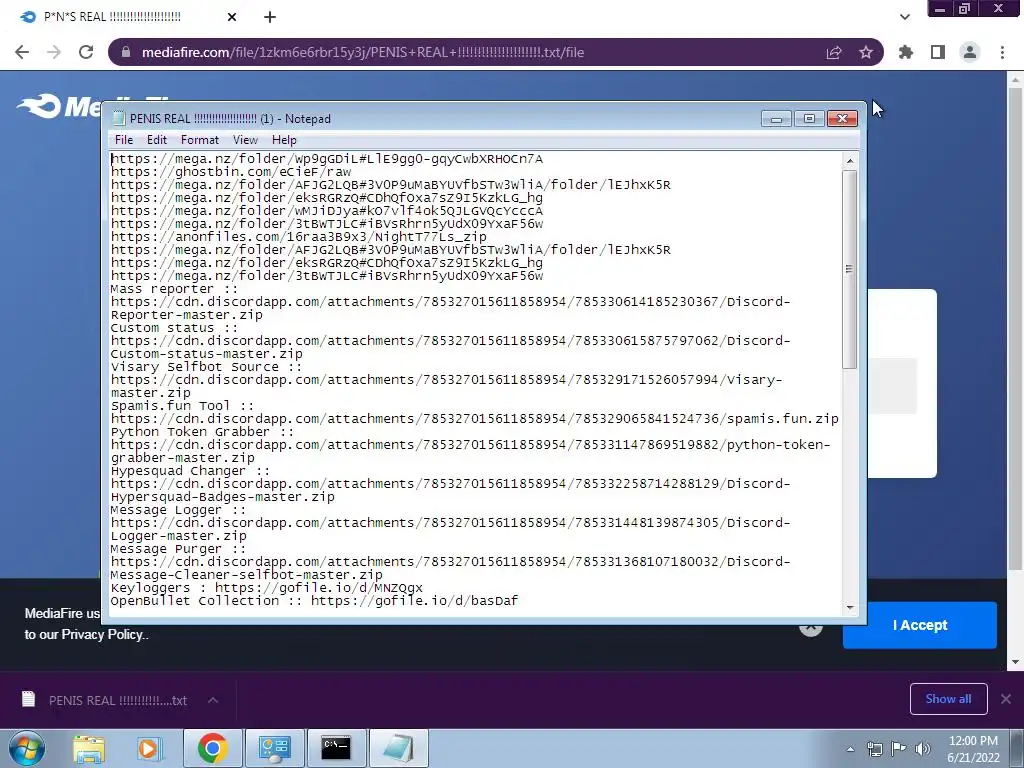Open Windows Media Player from taskbar
1024x768 pixels.
[148, 748]
